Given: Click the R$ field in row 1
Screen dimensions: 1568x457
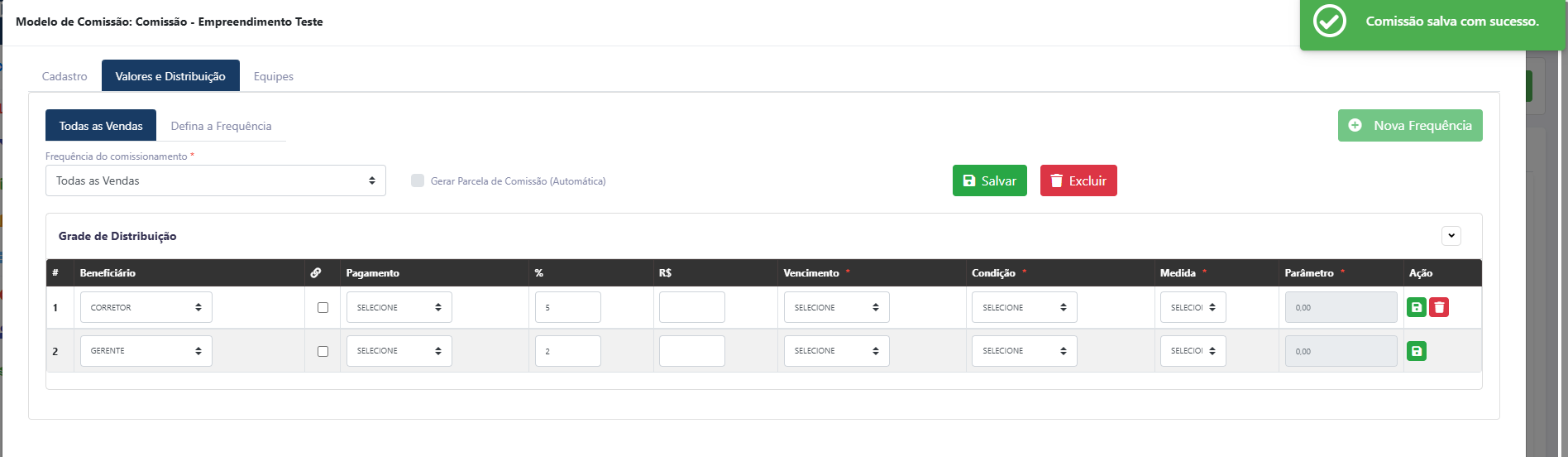Looking at the screenshot, I should pos(692,307).
